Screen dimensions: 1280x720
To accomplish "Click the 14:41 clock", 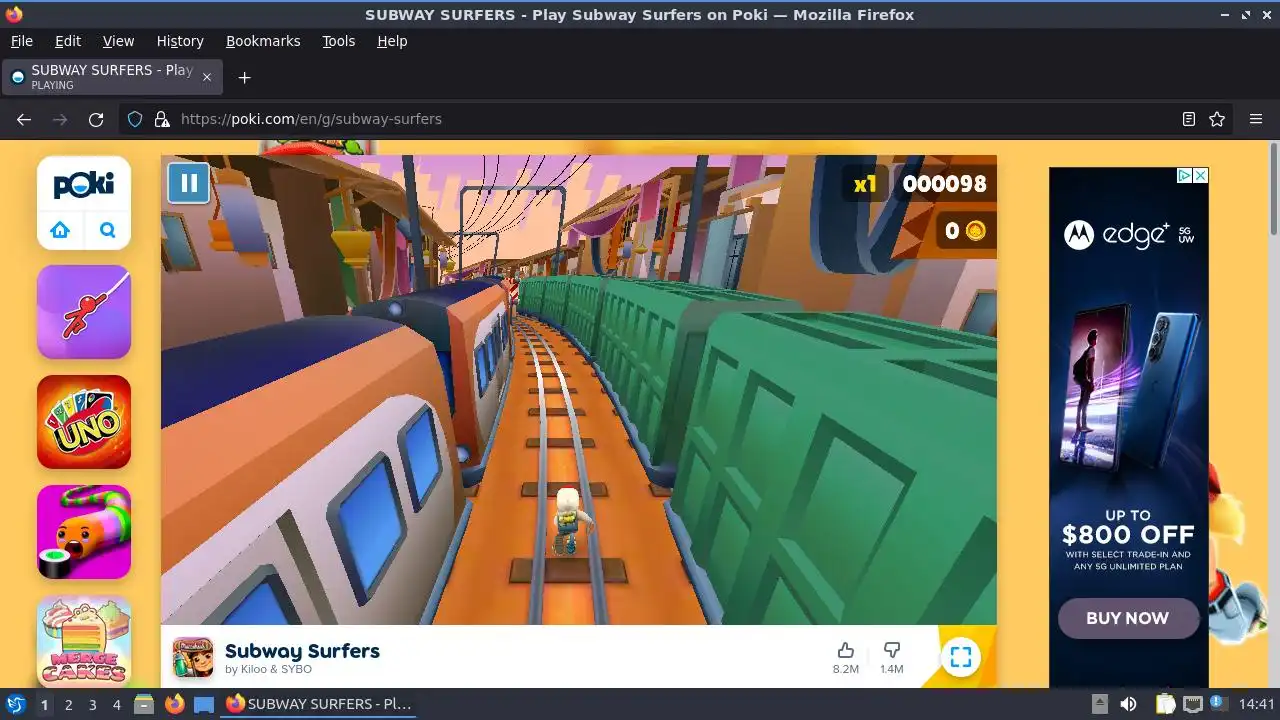I will (1256, 704).
